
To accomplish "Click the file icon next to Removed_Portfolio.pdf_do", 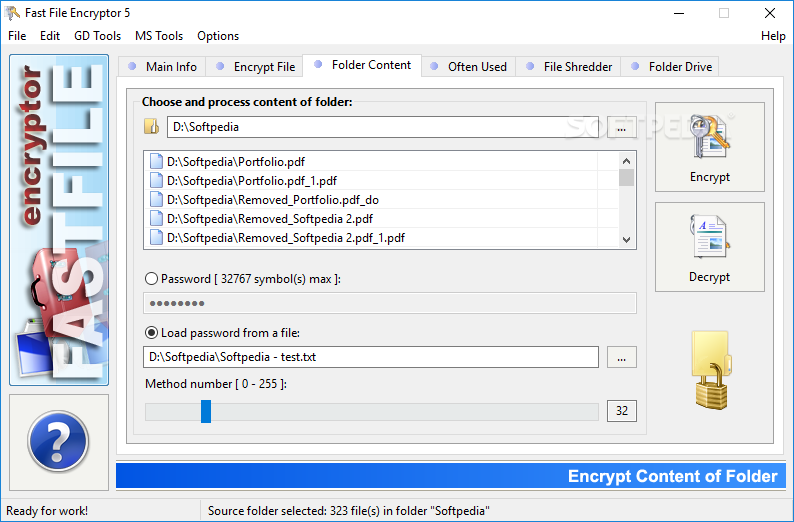I will 156,199.
